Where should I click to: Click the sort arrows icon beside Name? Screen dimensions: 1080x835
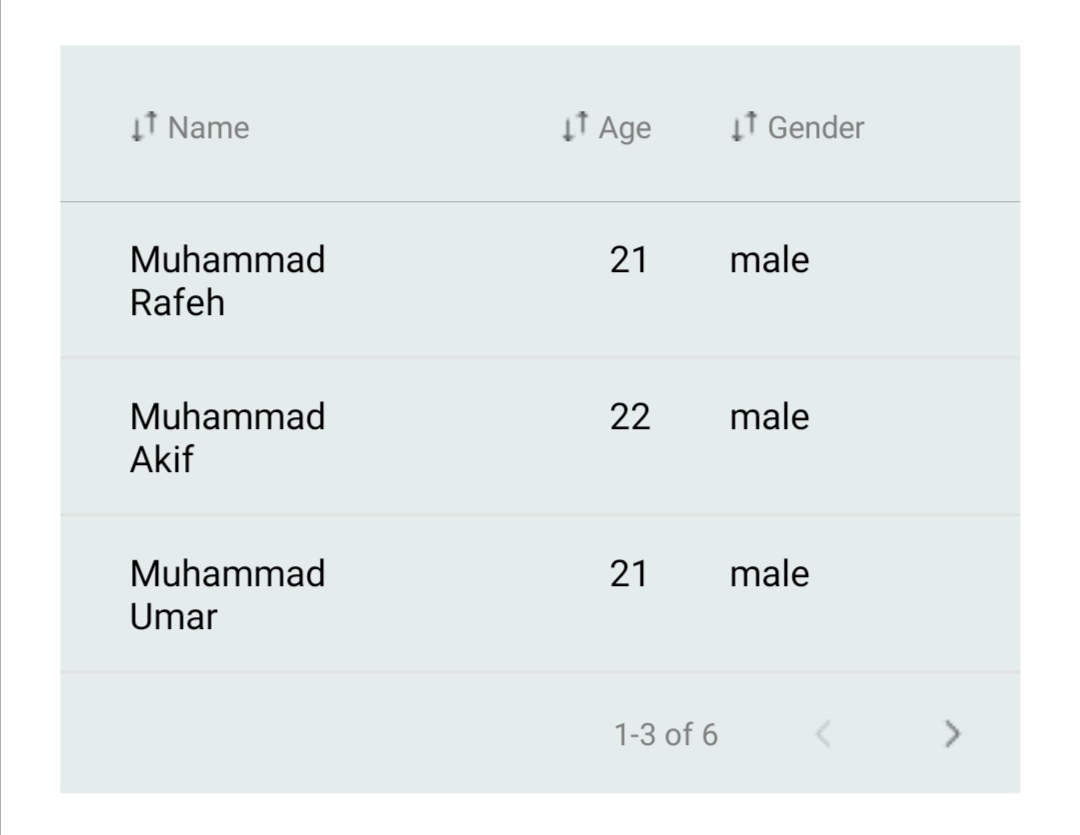145,126
